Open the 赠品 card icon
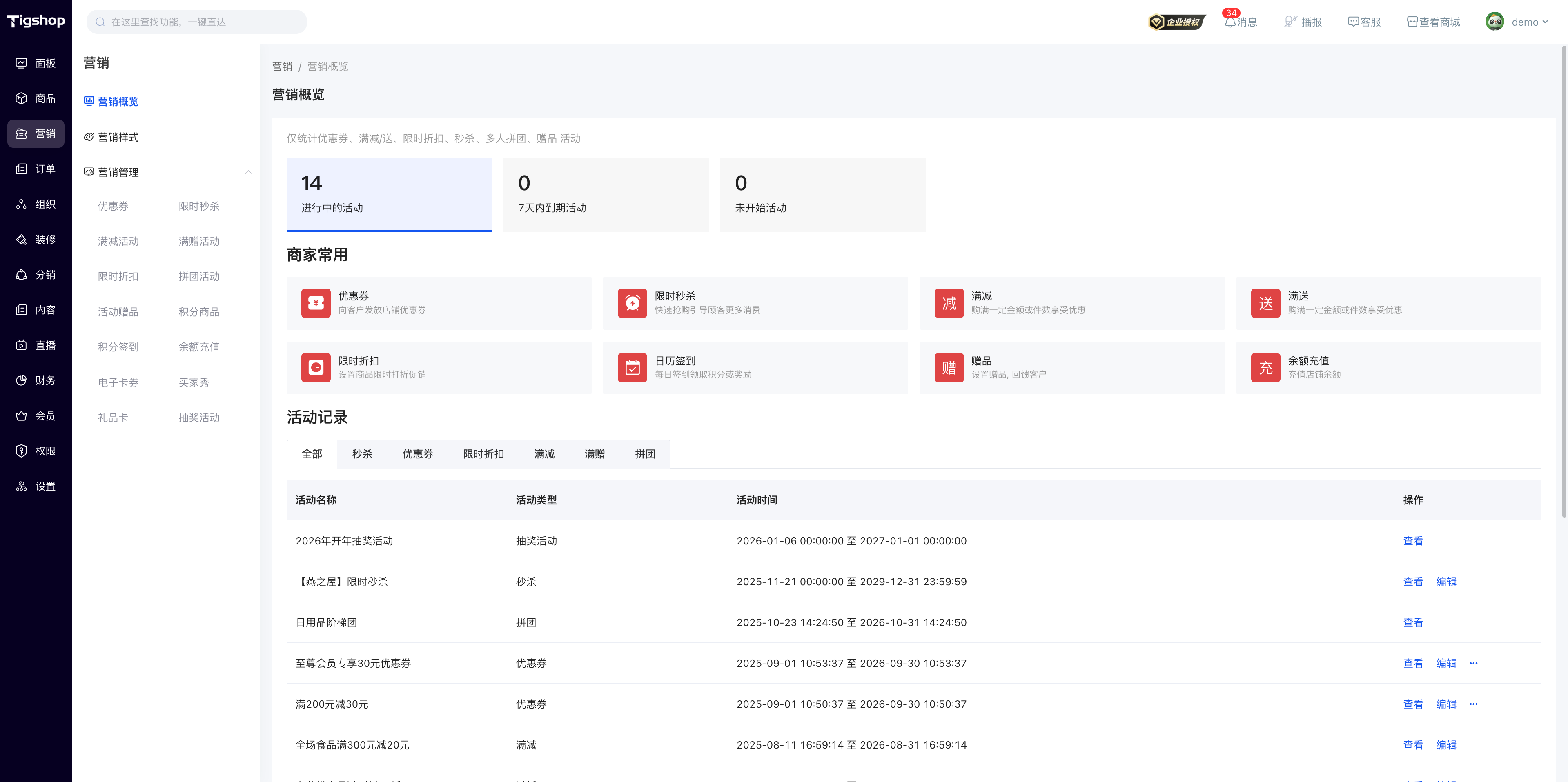Screen dimensions: 1568x782 949,368
